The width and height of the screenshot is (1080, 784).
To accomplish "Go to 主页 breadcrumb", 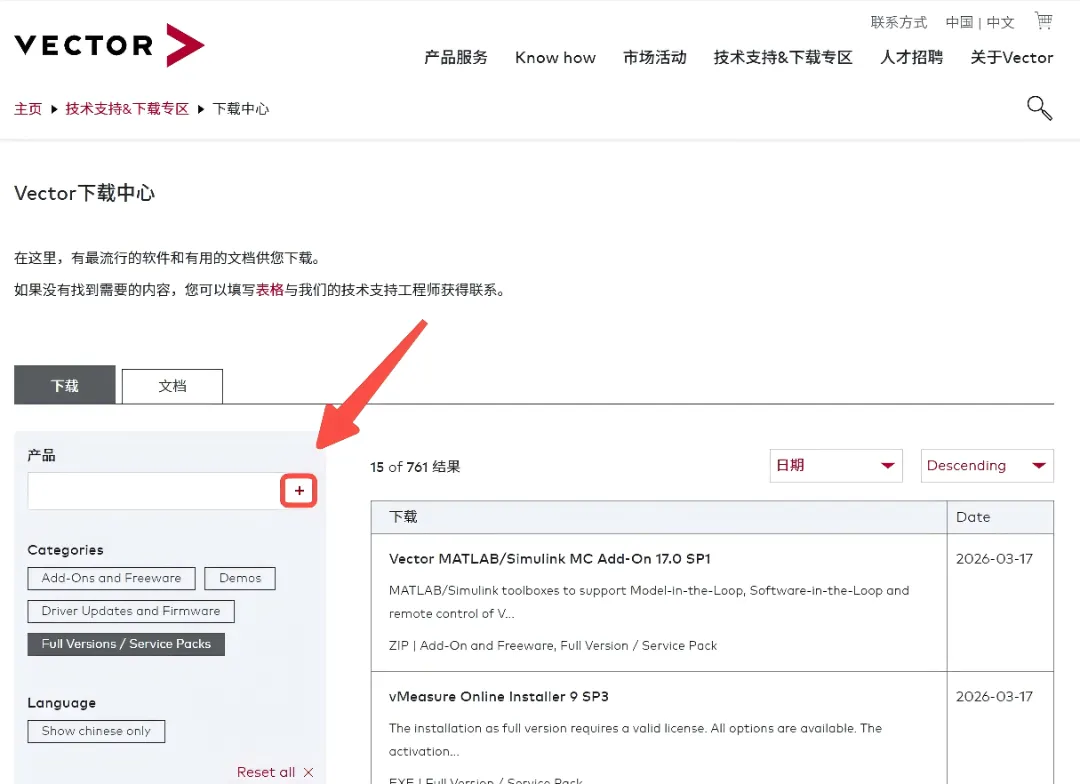I will [28, 109].
